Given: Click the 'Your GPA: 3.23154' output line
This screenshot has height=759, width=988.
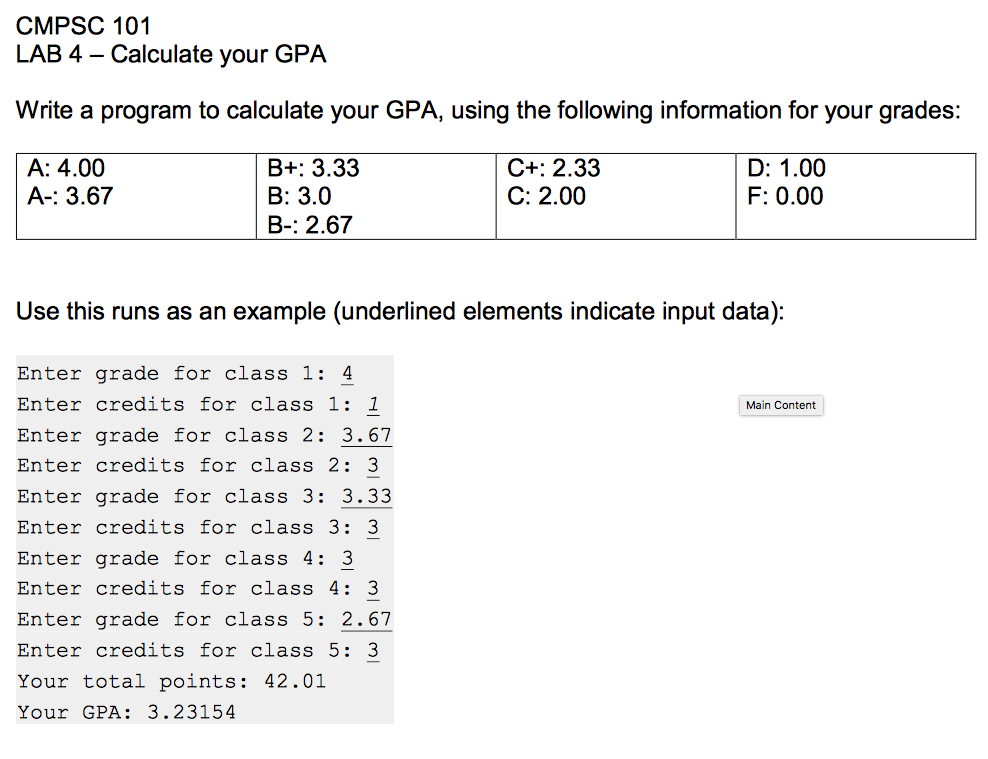Looking at the screenshot, I should 126,713.
